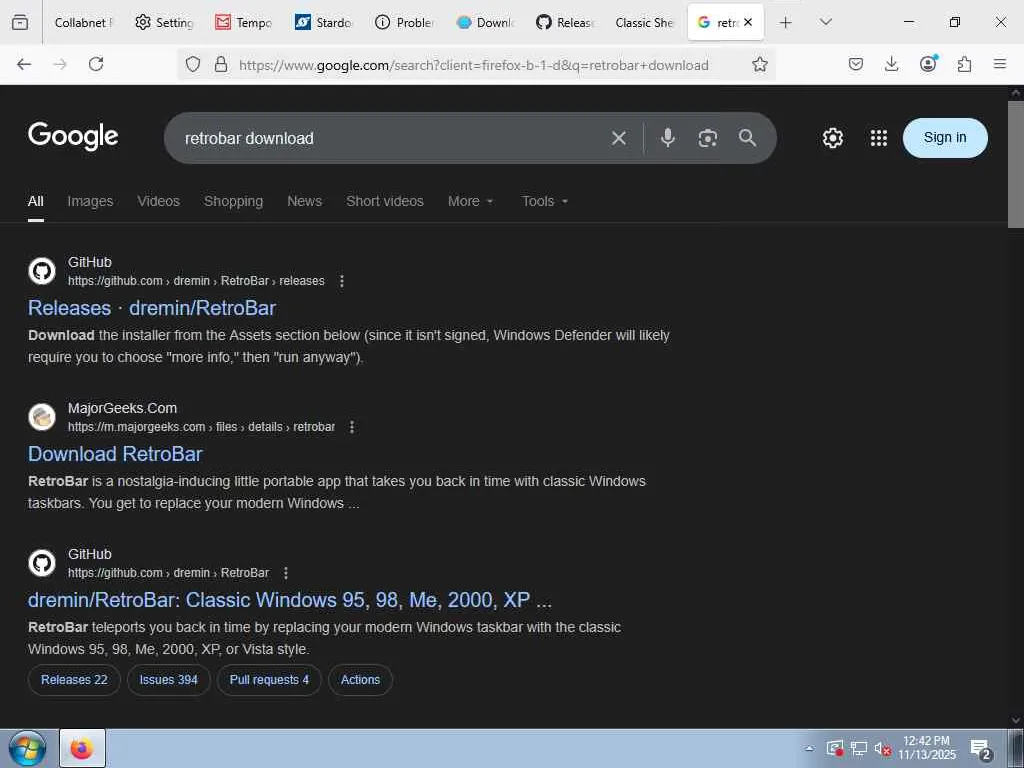Switch to Stardock tab
The width and height of the screenshot is (1024, 768).
[x=324, y=23]
